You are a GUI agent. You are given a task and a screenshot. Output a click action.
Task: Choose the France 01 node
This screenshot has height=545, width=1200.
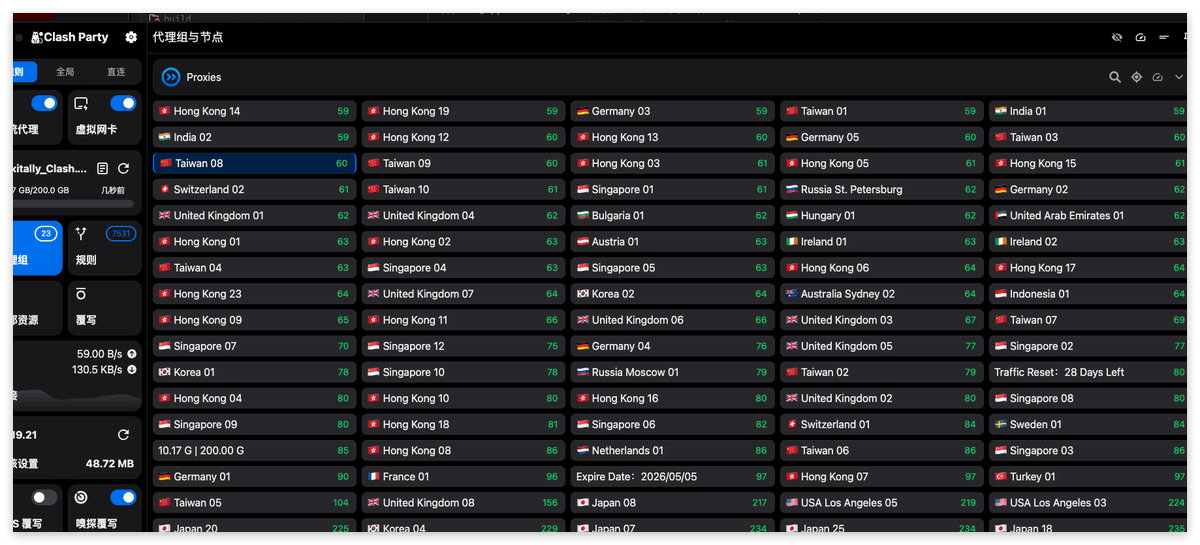click(463, 477)
